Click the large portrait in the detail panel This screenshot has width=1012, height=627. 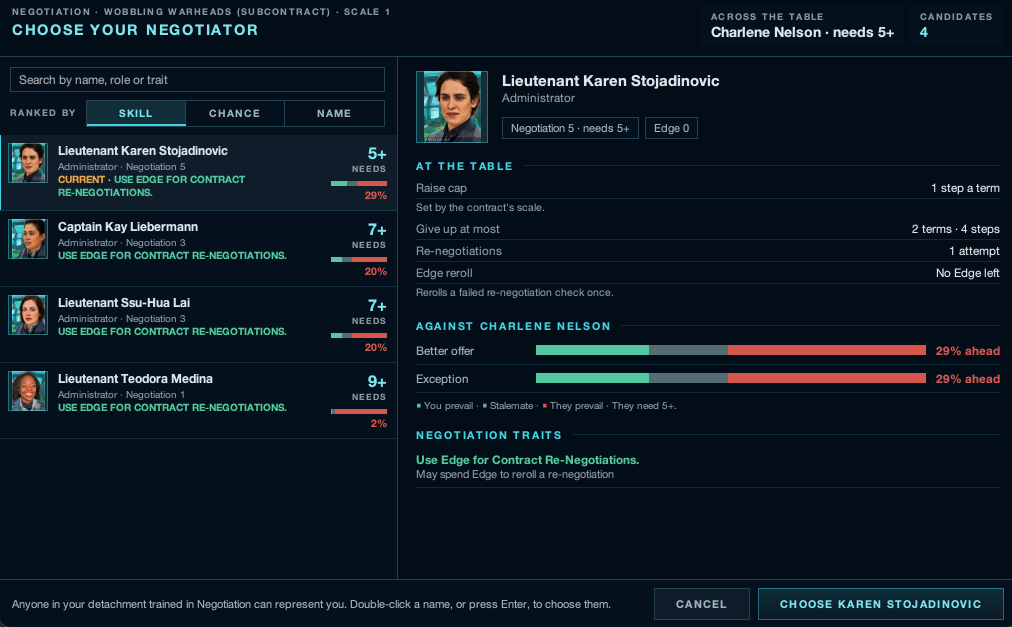pyautogui.click(x=452, y=107)
